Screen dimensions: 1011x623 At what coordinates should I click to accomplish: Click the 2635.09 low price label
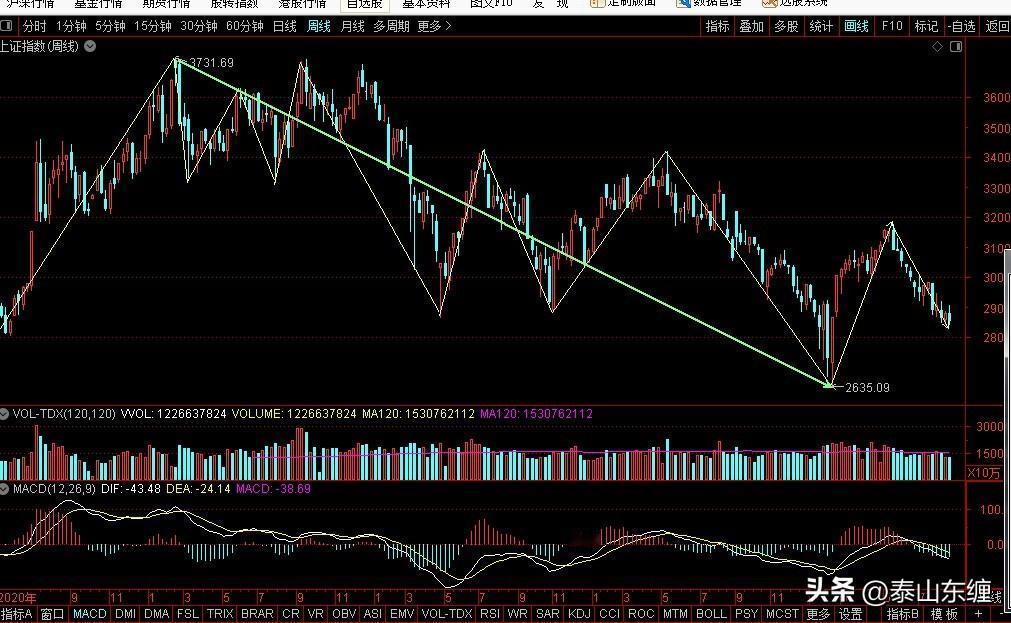[x=867, y=388]
